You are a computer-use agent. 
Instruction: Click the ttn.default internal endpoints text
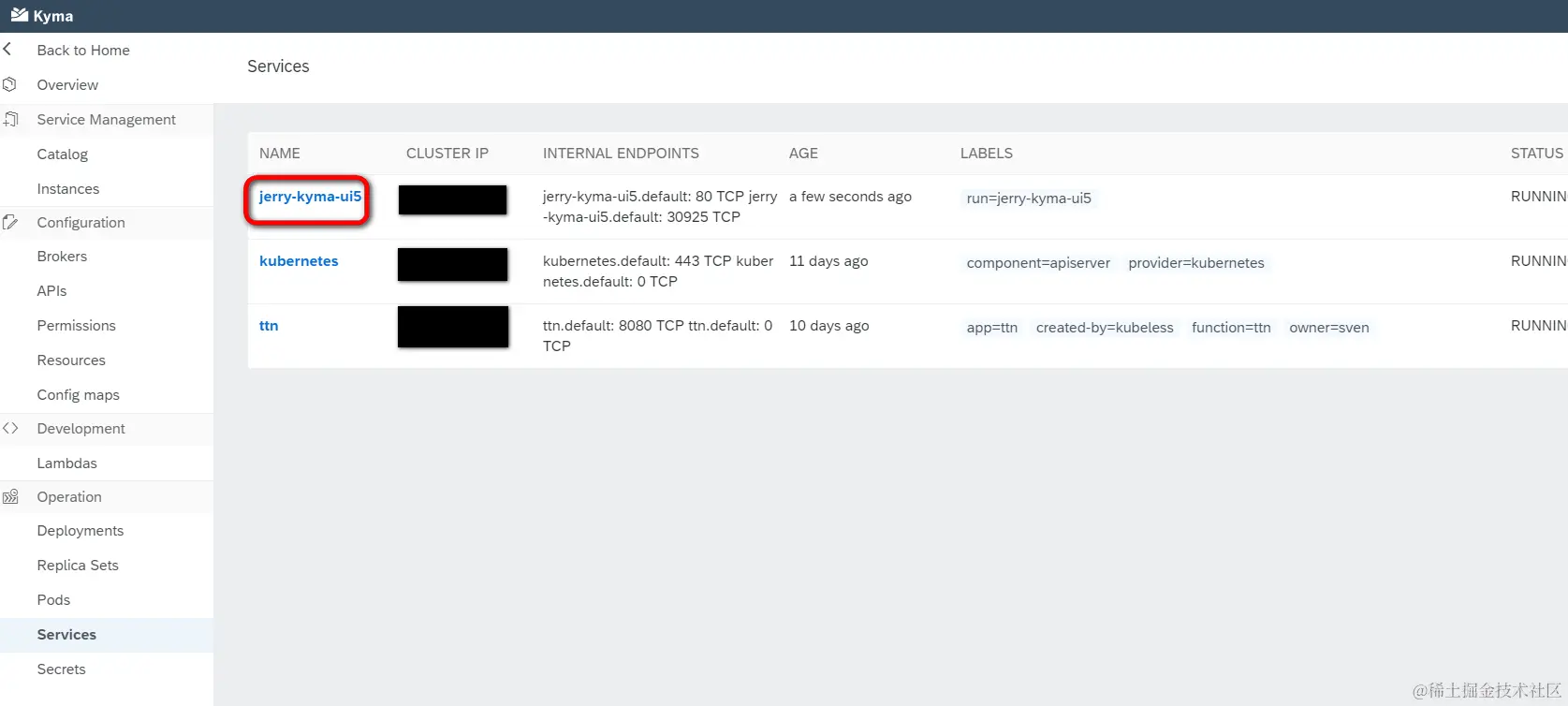point(657,336)
